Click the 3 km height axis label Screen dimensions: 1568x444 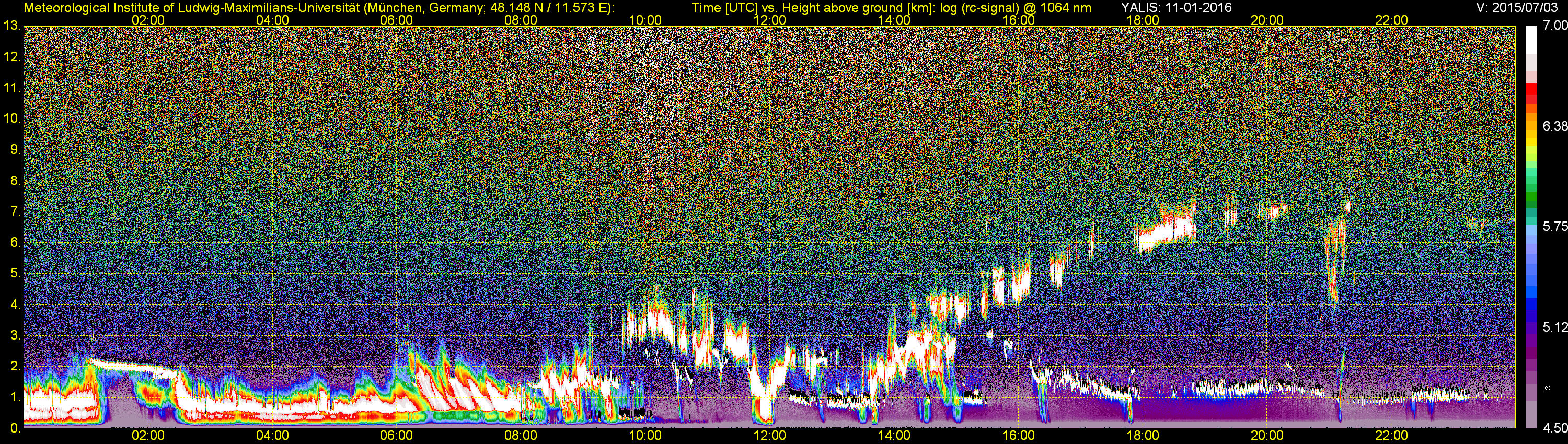[15, 336]
